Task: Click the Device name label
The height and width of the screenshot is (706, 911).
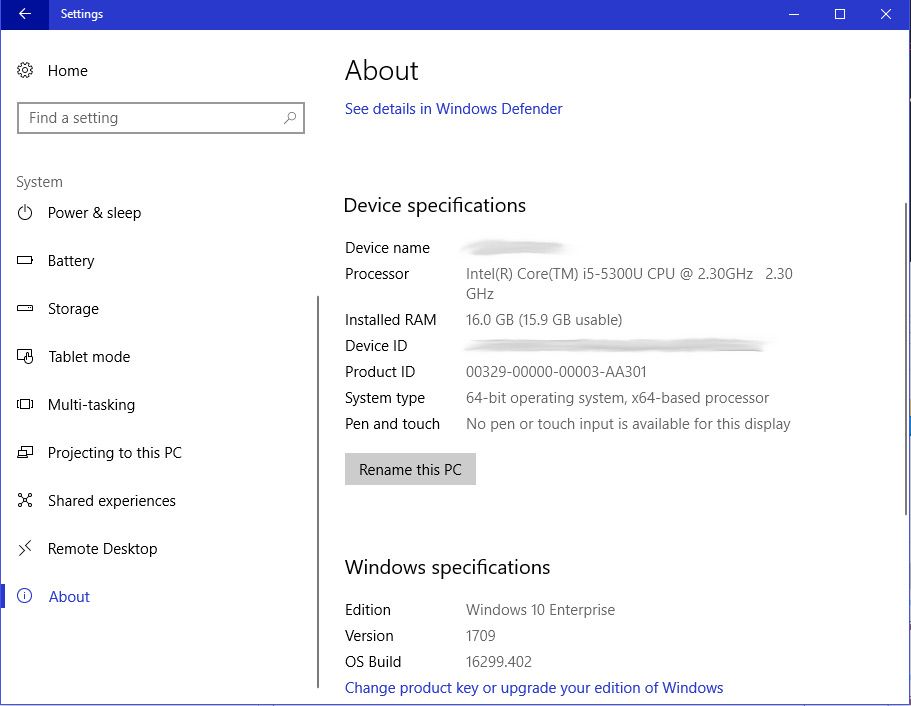Action: 388,248
